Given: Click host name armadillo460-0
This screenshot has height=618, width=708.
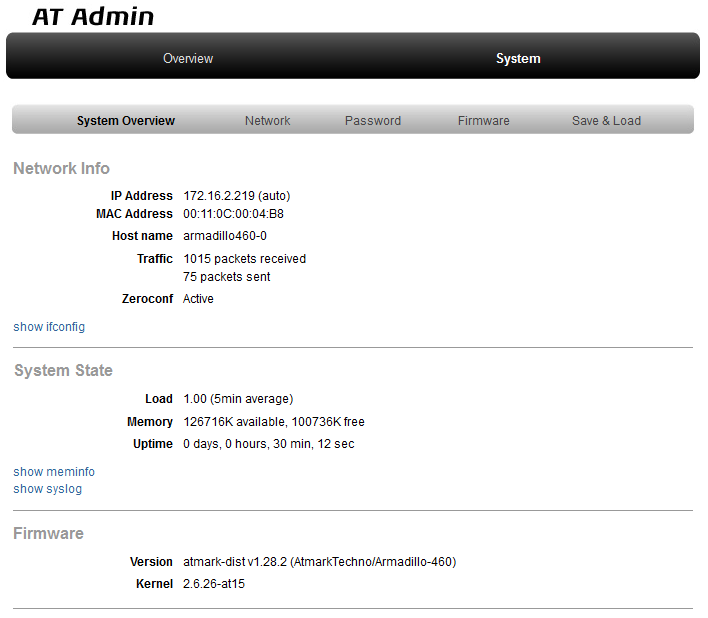Looking at the screenshot, I should pos(225,236).
